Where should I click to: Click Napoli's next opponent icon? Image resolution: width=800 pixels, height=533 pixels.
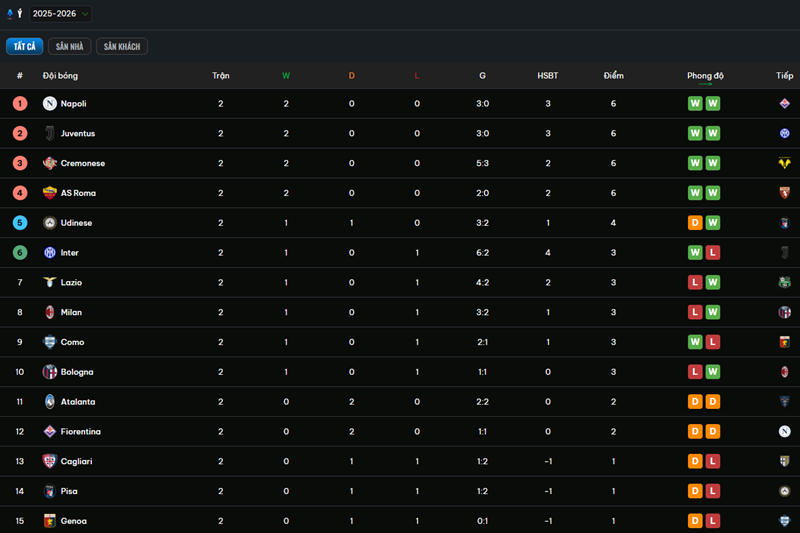[784, 104]
